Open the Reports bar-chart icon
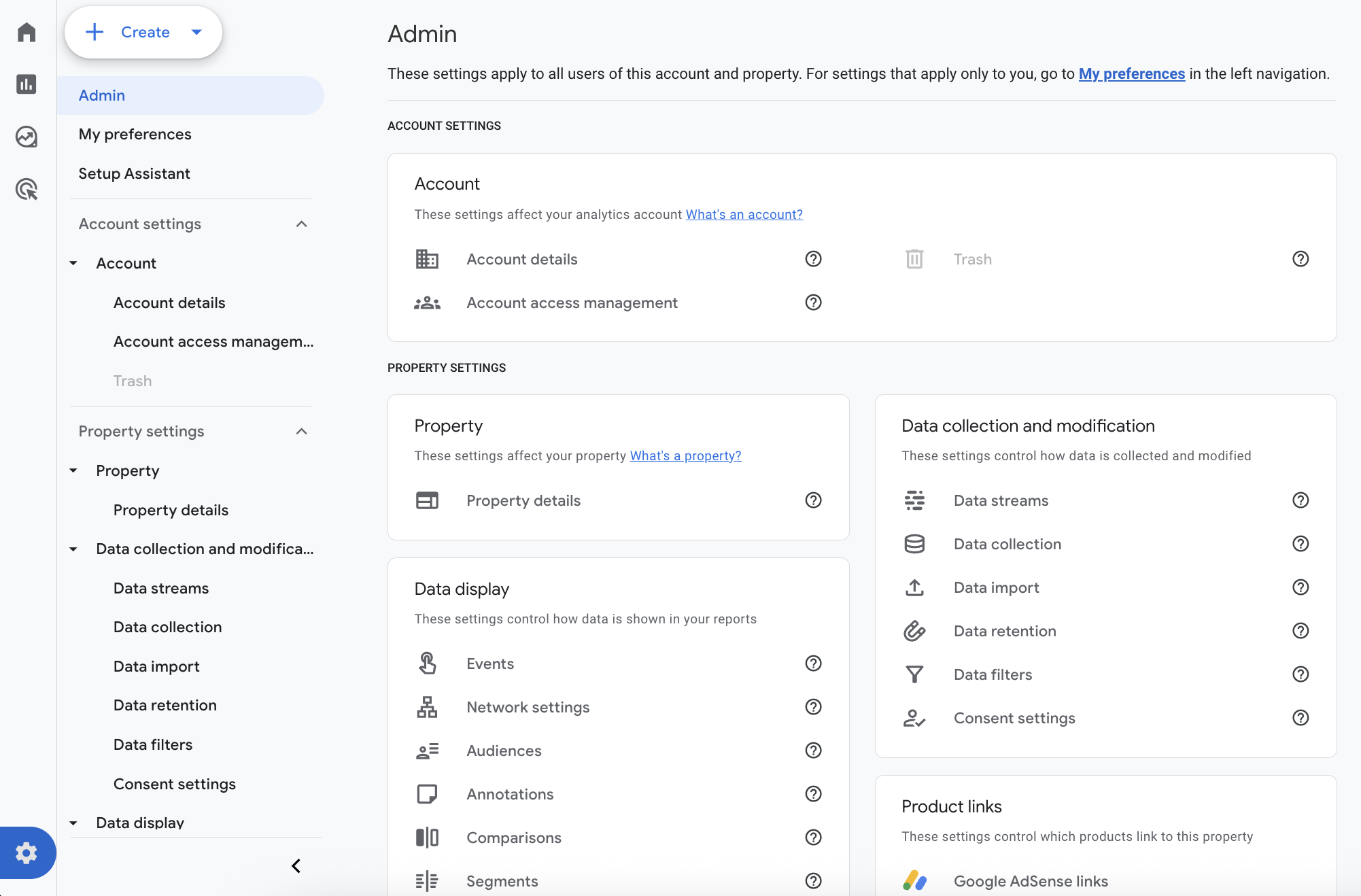This screenshot has width=1361, height=896. tap(27, 84)
